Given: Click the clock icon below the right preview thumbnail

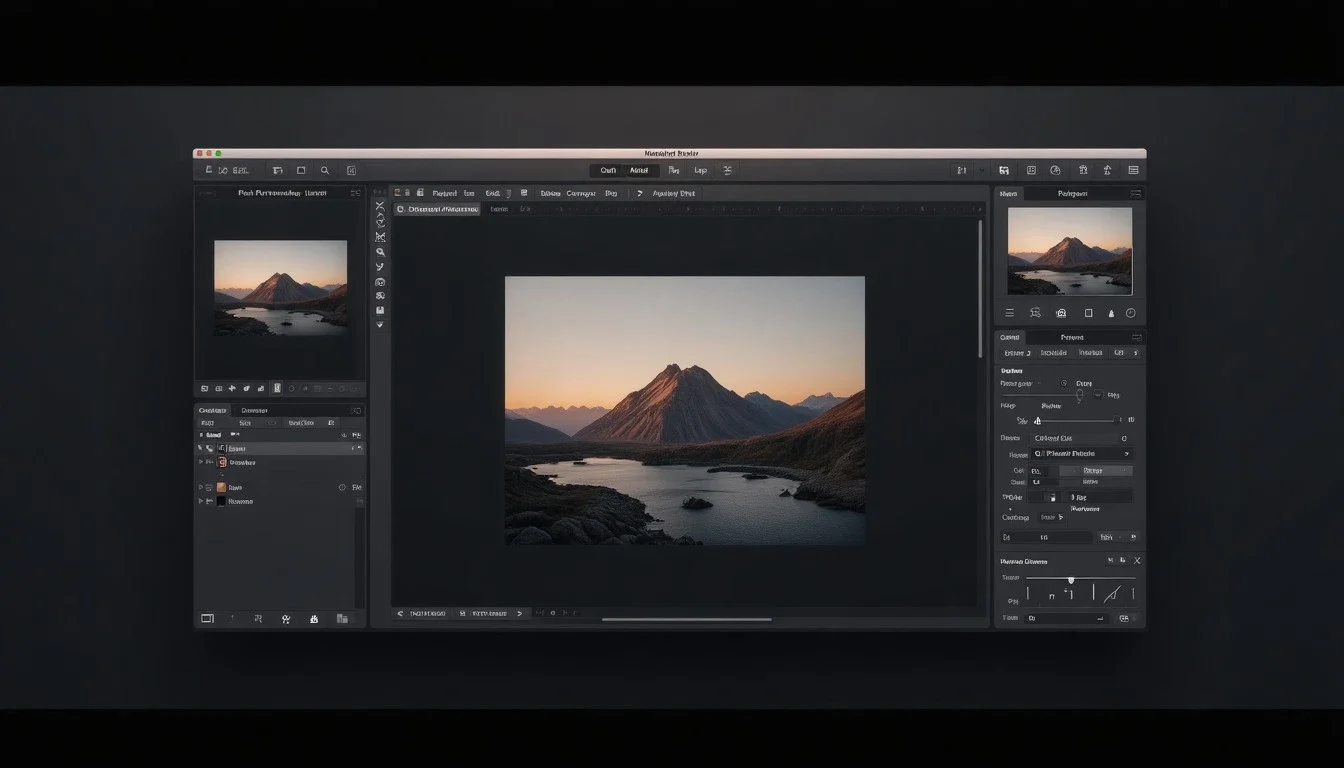Looking at the screenshot, I should click(1131, 313).
